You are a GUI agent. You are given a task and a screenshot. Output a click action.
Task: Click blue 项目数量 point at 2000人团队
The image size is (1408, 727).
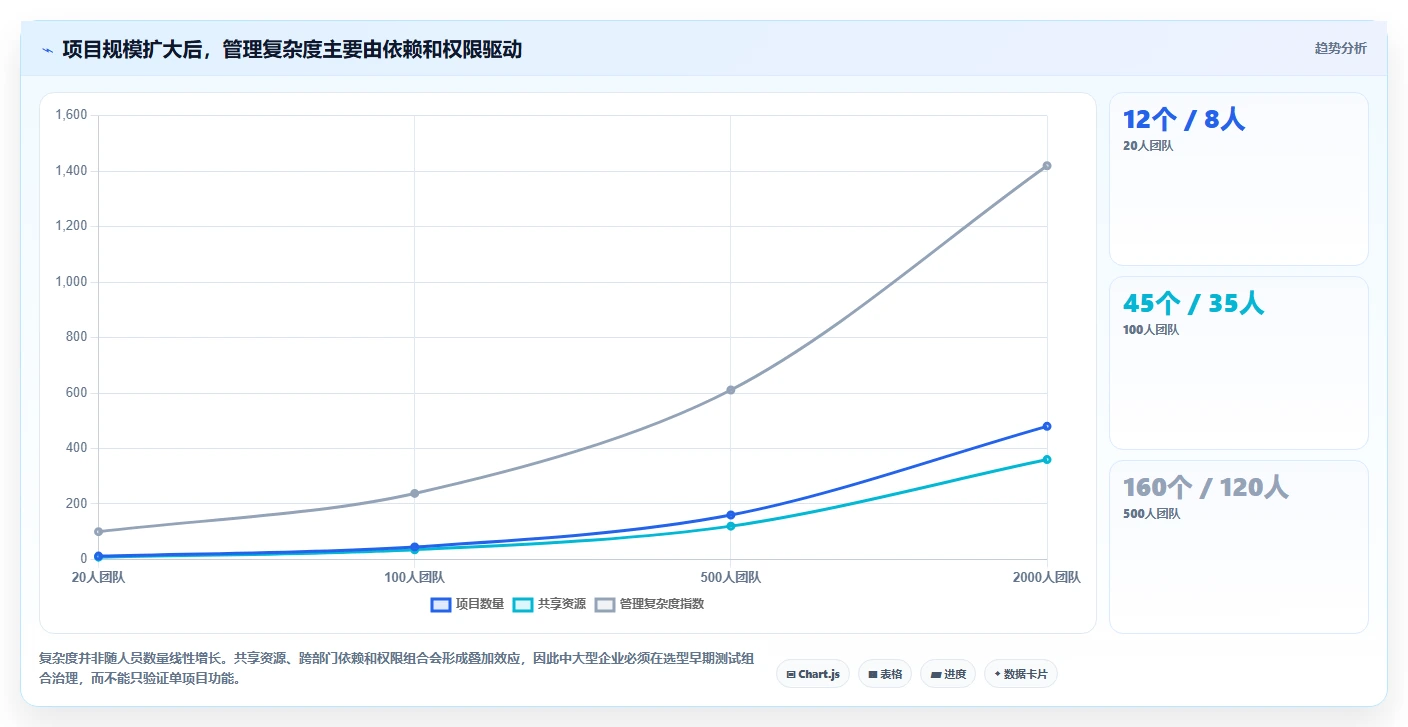[1047, 426]
